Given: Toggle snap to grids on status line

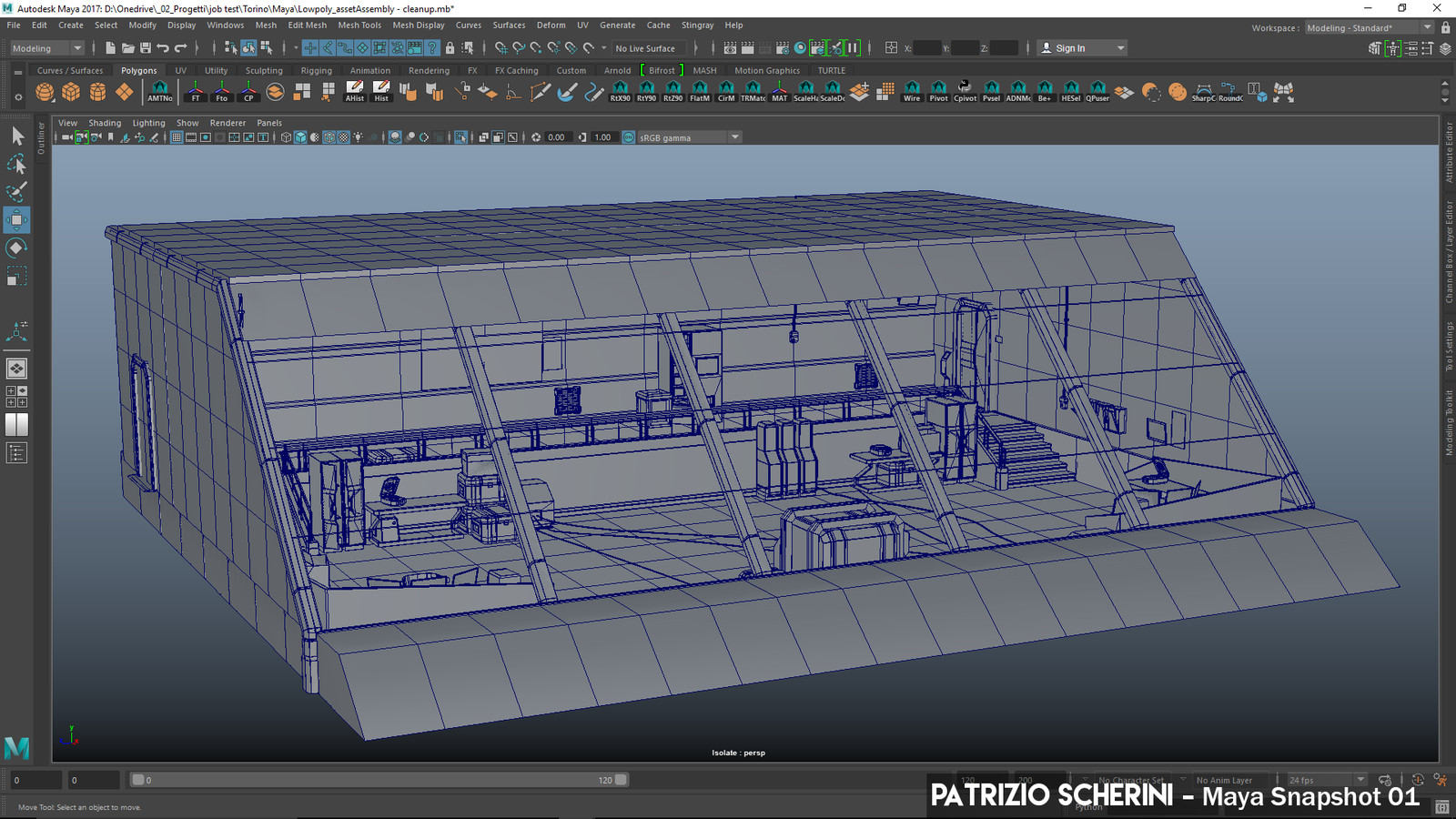Looking at the screenshot, I should click(501, 48).
